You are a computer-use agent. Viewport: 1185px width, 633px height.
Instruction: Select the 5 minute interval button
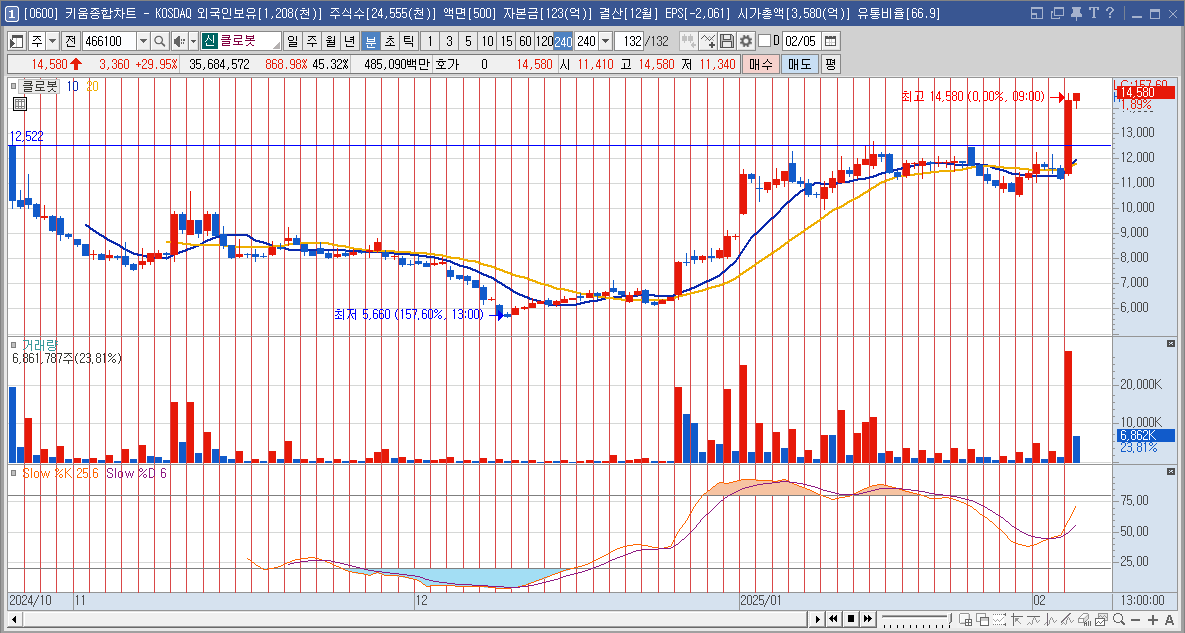468,42
